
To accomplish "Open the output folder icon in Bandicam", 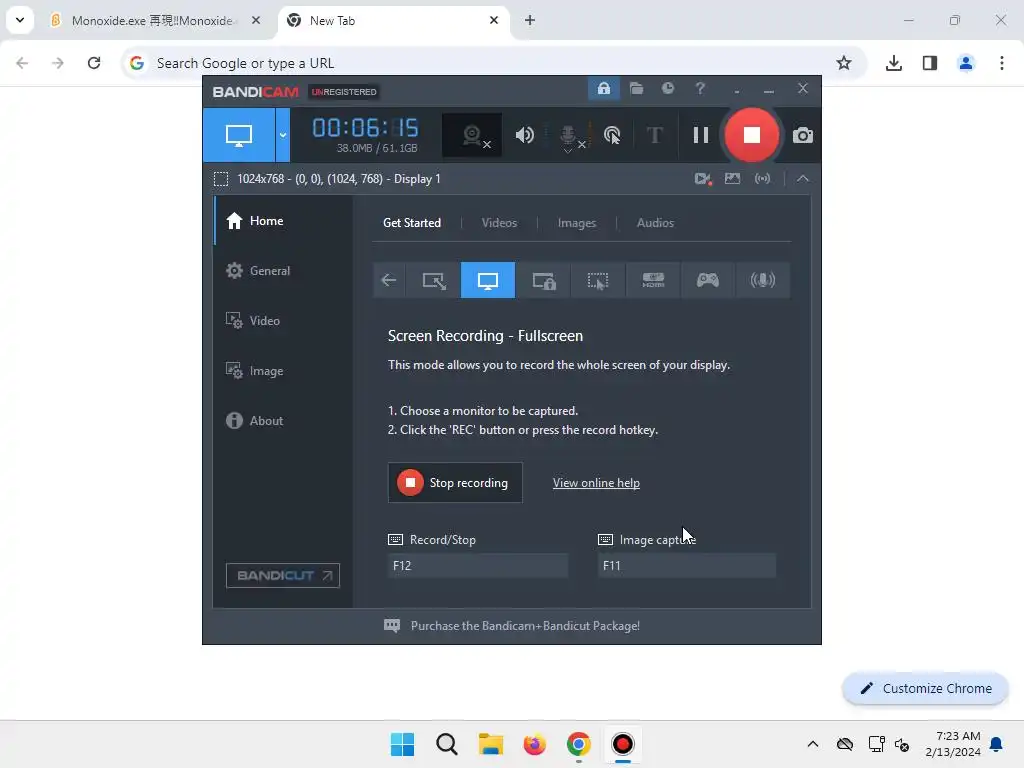I will click(x=636, y=88).
